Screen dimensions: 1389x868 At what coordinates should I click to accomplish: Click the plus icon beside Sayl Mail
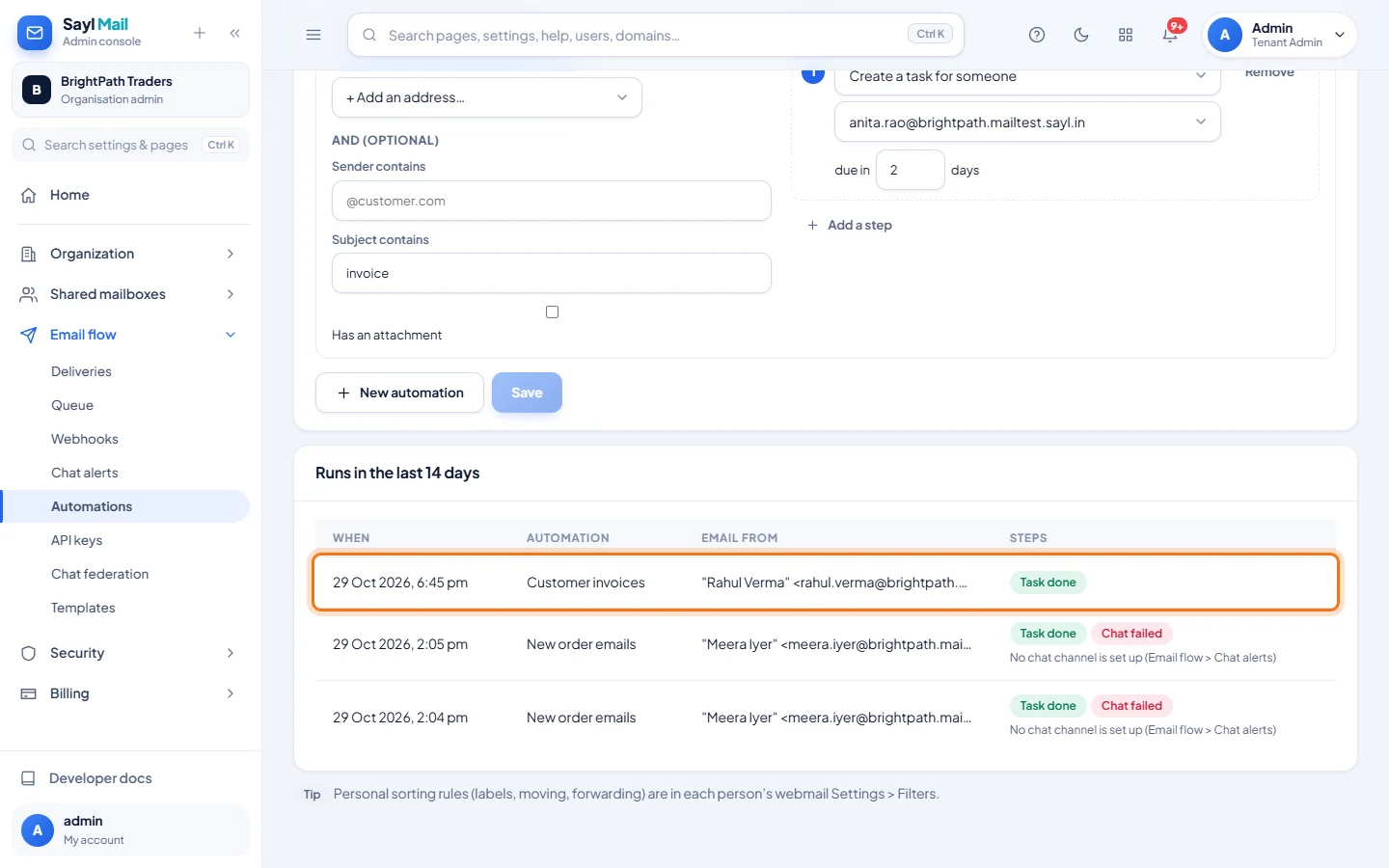[200, 33]
